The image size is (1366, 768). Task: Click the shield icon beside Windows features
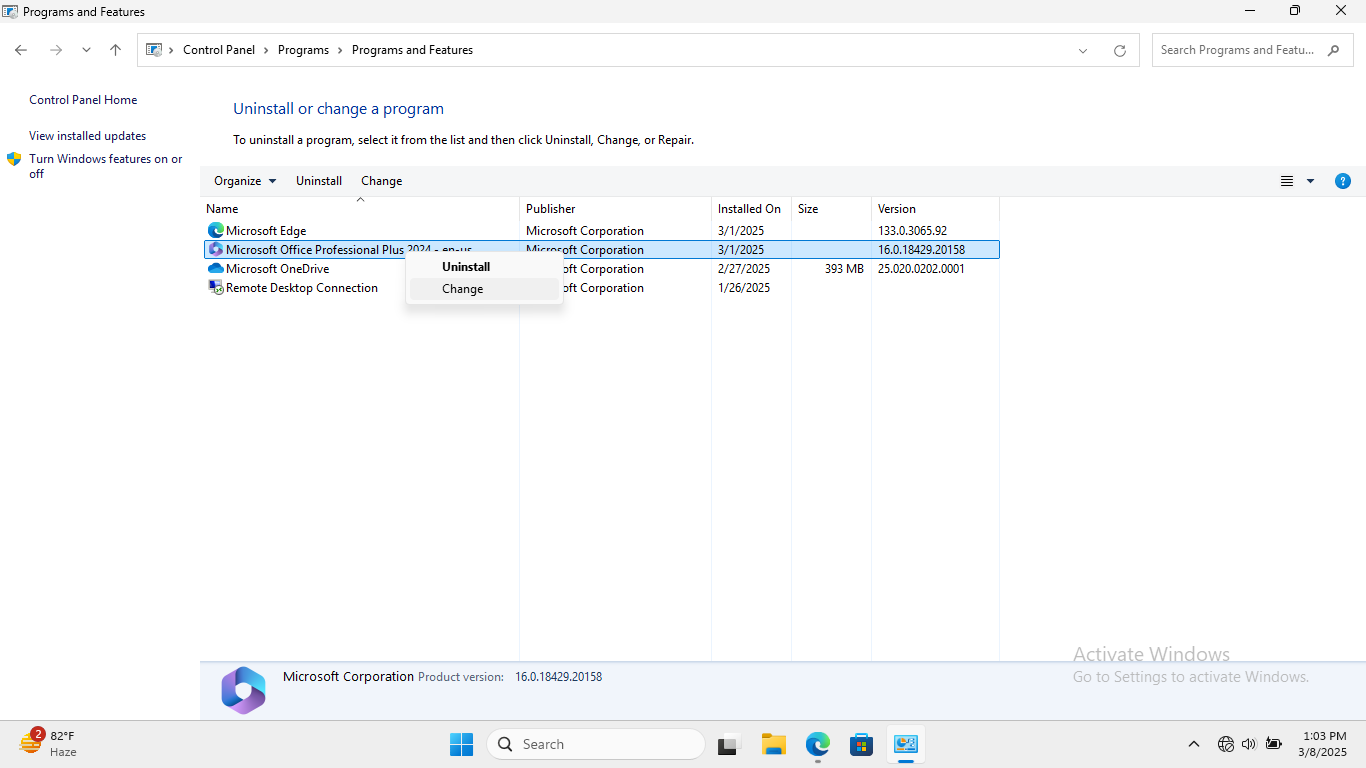point(14,159)
